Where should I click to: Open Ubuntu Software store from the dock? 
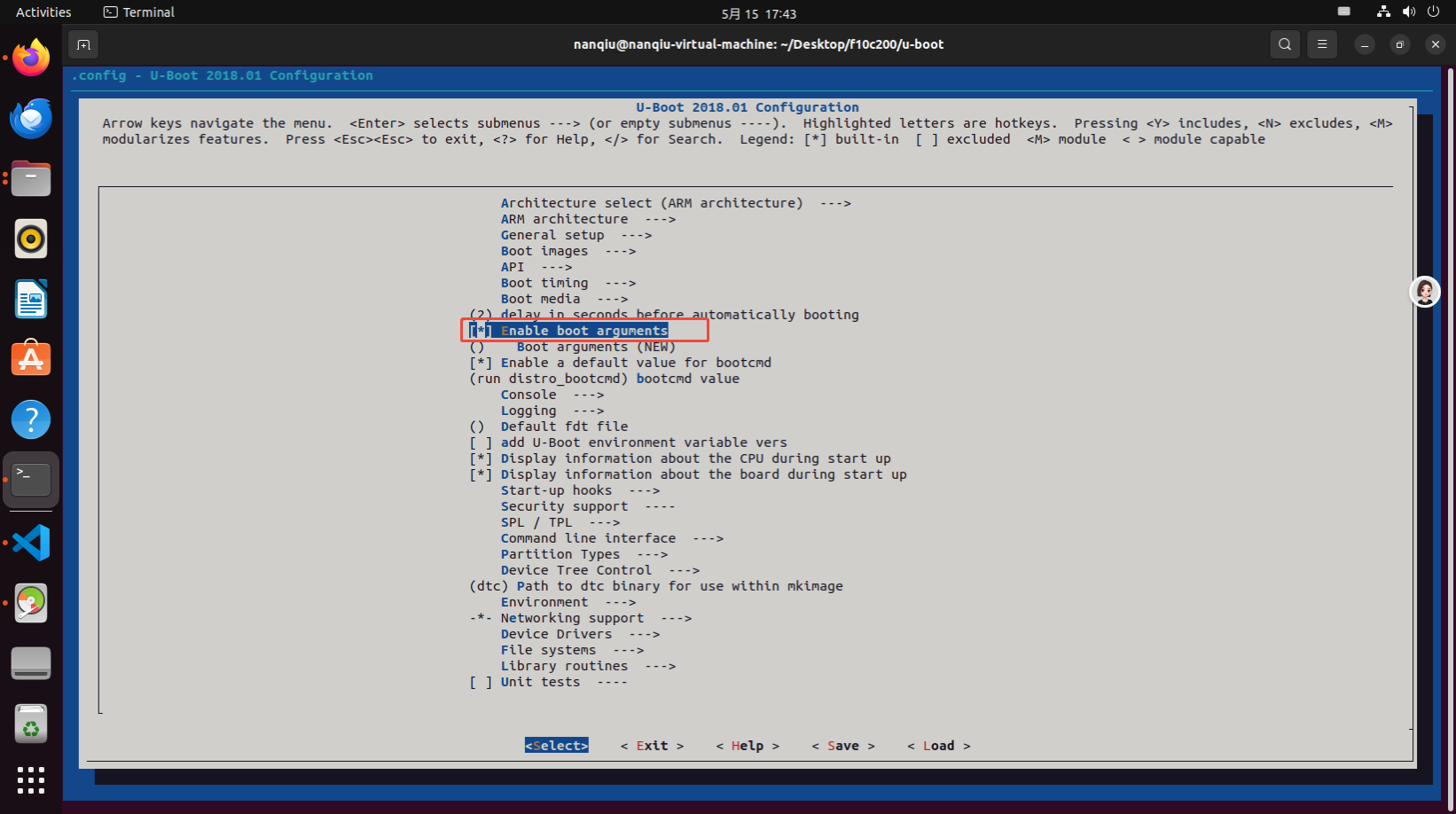click(x=31, y=359)
